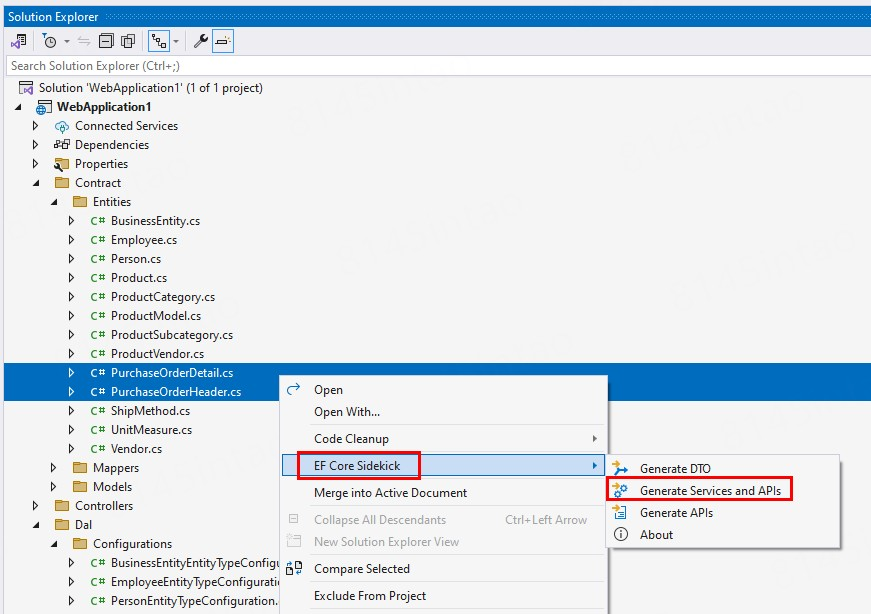Click the Show All Files toolbar icon
This screenshot has width=871, height=614.
click(x=128, y=41)
